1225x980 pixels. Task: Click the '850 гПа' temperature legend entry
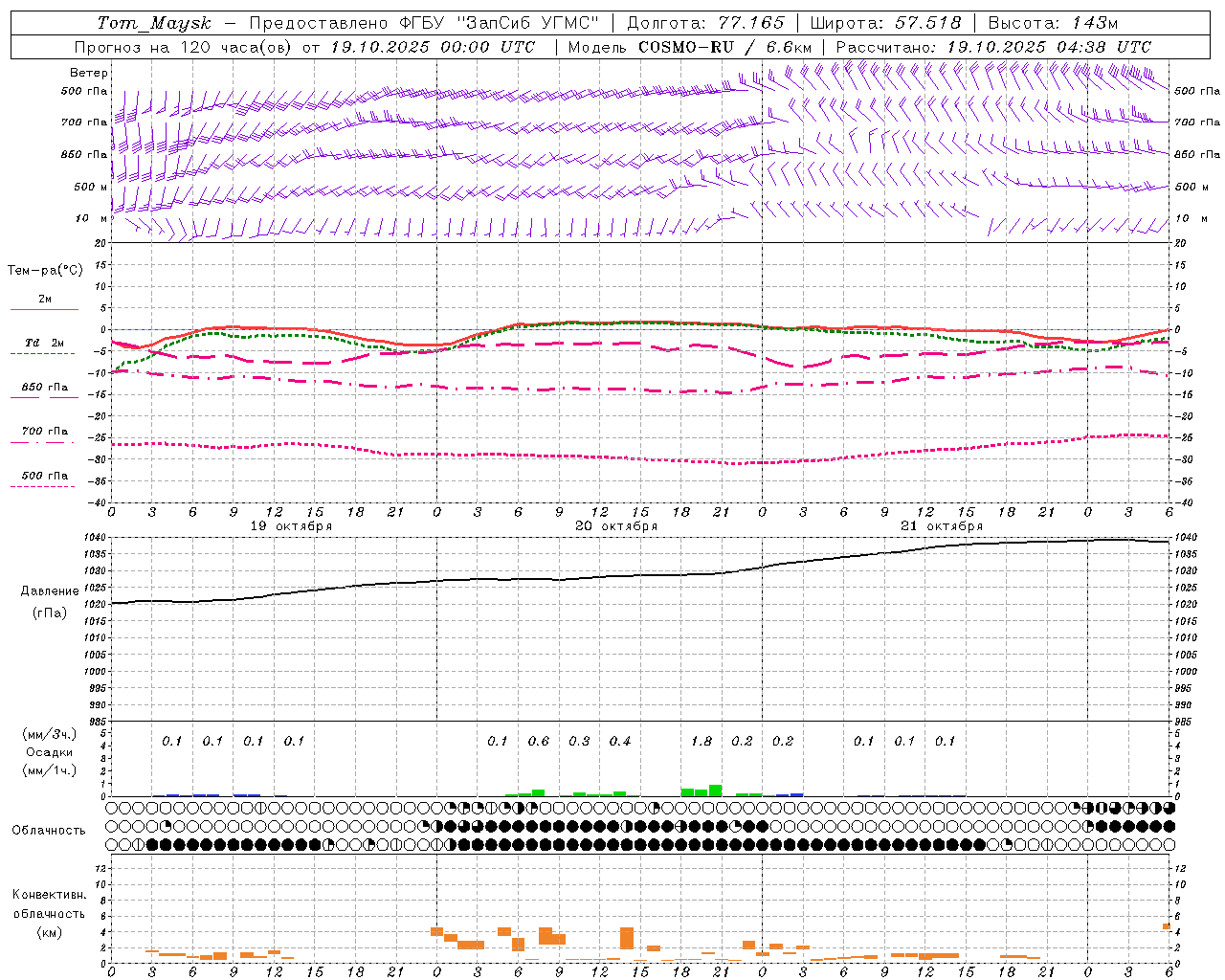click(45, 388)
